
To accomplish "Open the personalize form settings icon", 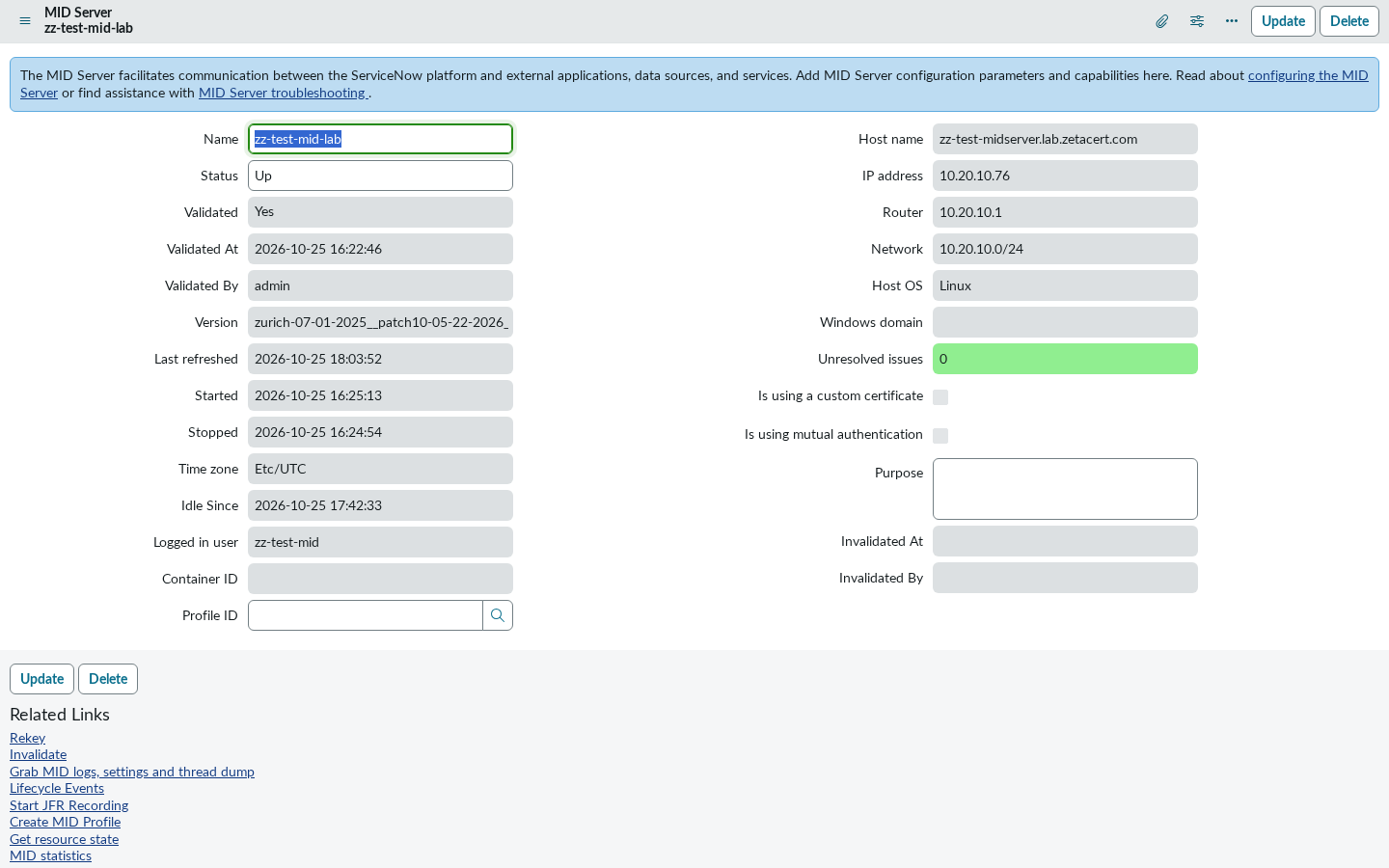I will (x=1197, y=21).
